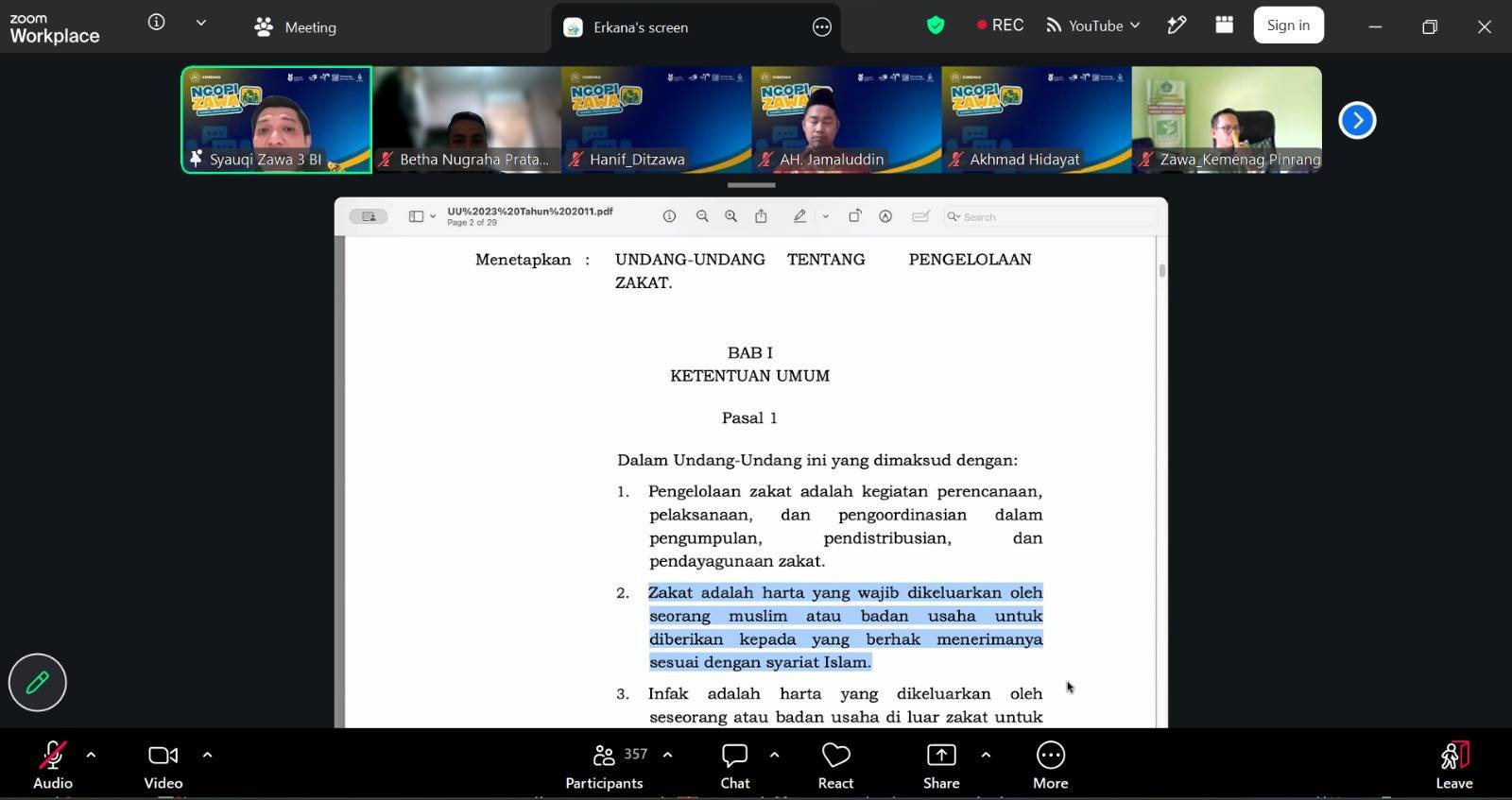Click the PDF zoom out magnifier
The image size is (1512, 800).
tap(702, 216)
